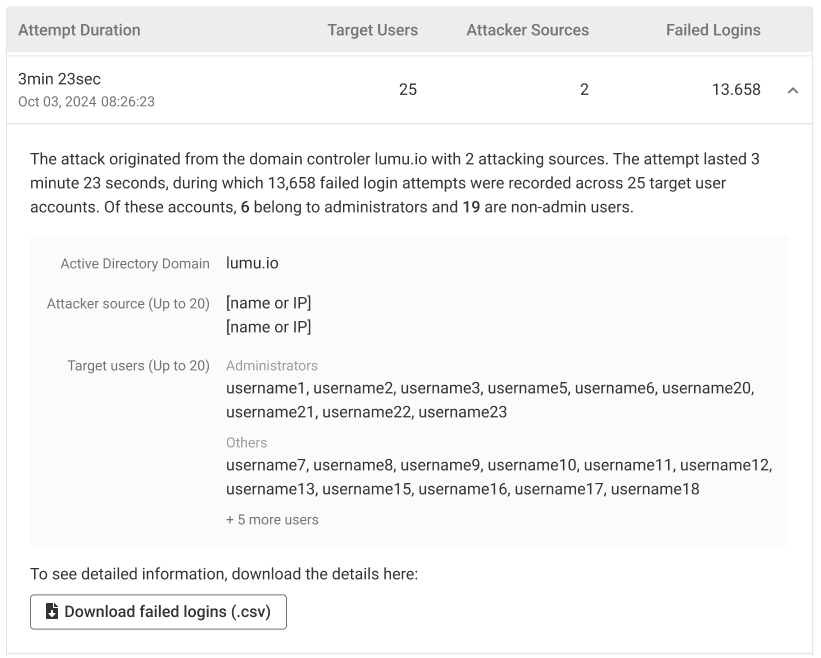Select username18 in the Others list
The height and width of the screenshot is (658, 821).
coord(654,489)
